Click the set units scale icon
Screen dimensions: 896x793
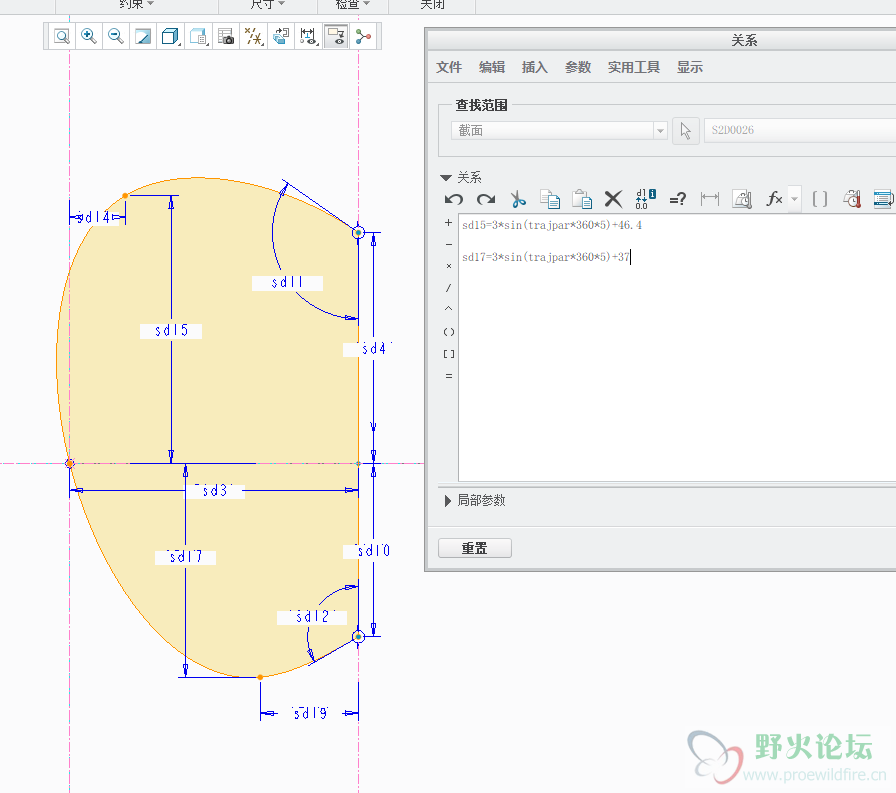(x=742, y=199)
